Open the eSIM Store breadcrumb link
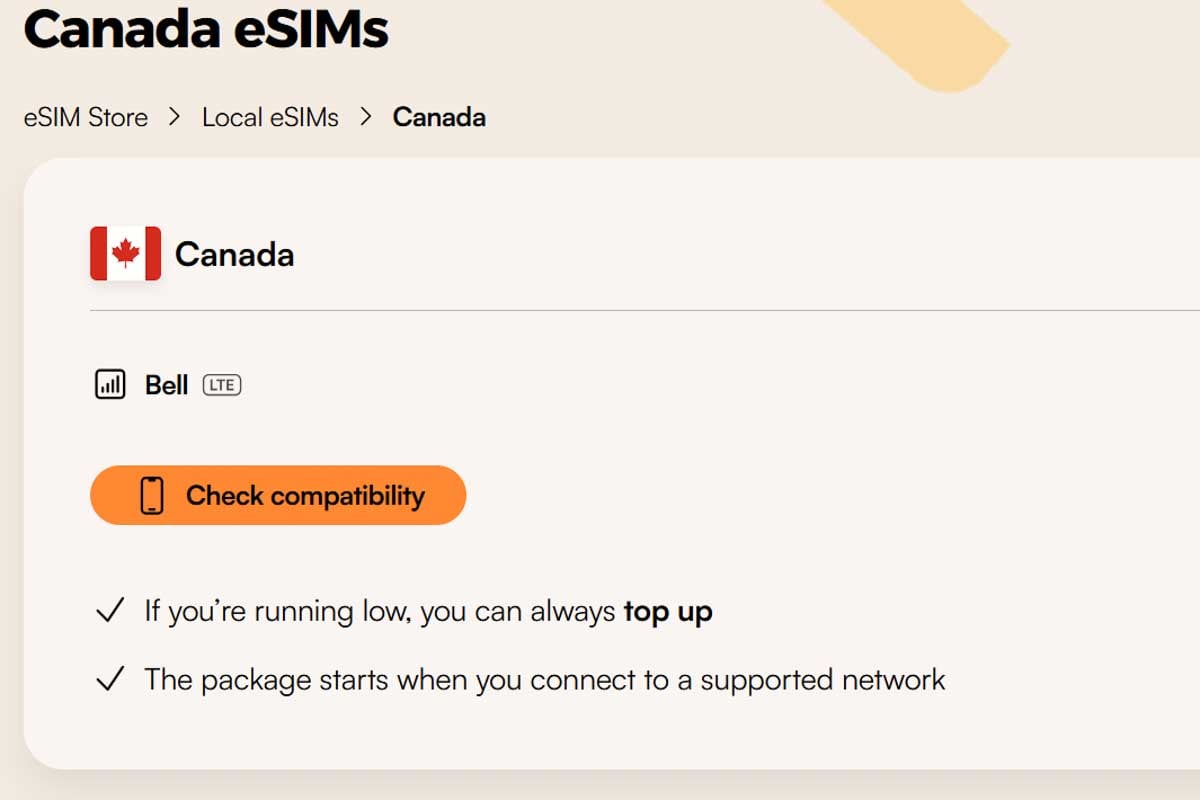1200x800 pixels. [x=85, y=117]
